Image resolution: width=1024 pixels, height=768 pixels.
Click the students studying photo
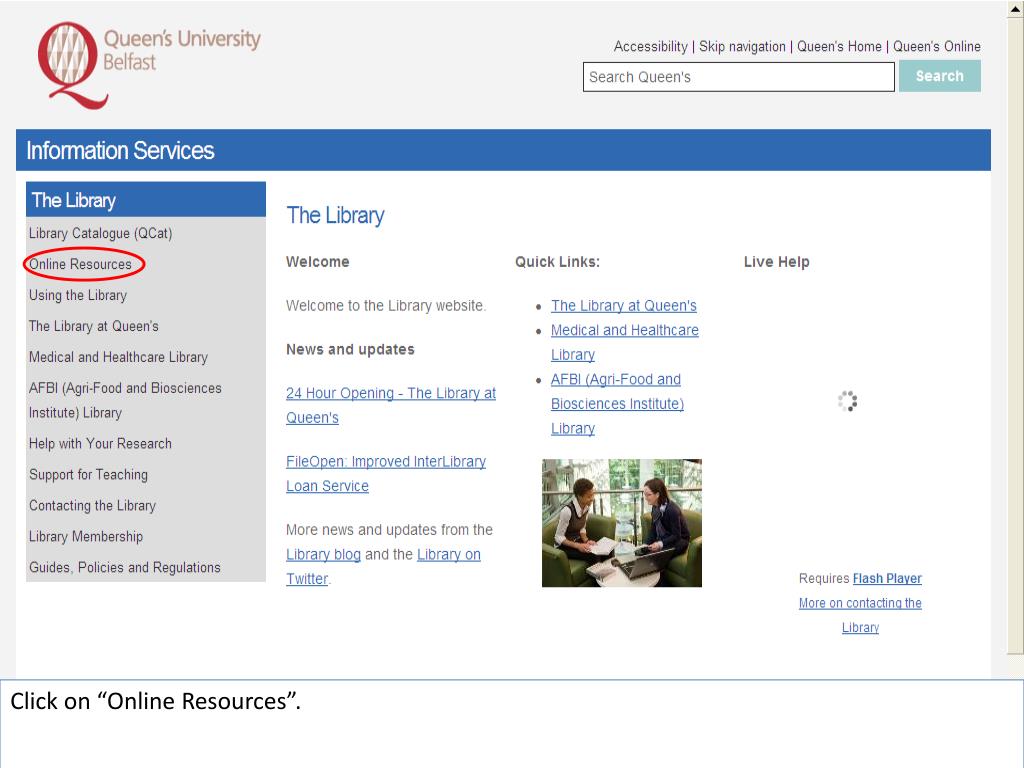pos(622,522)
